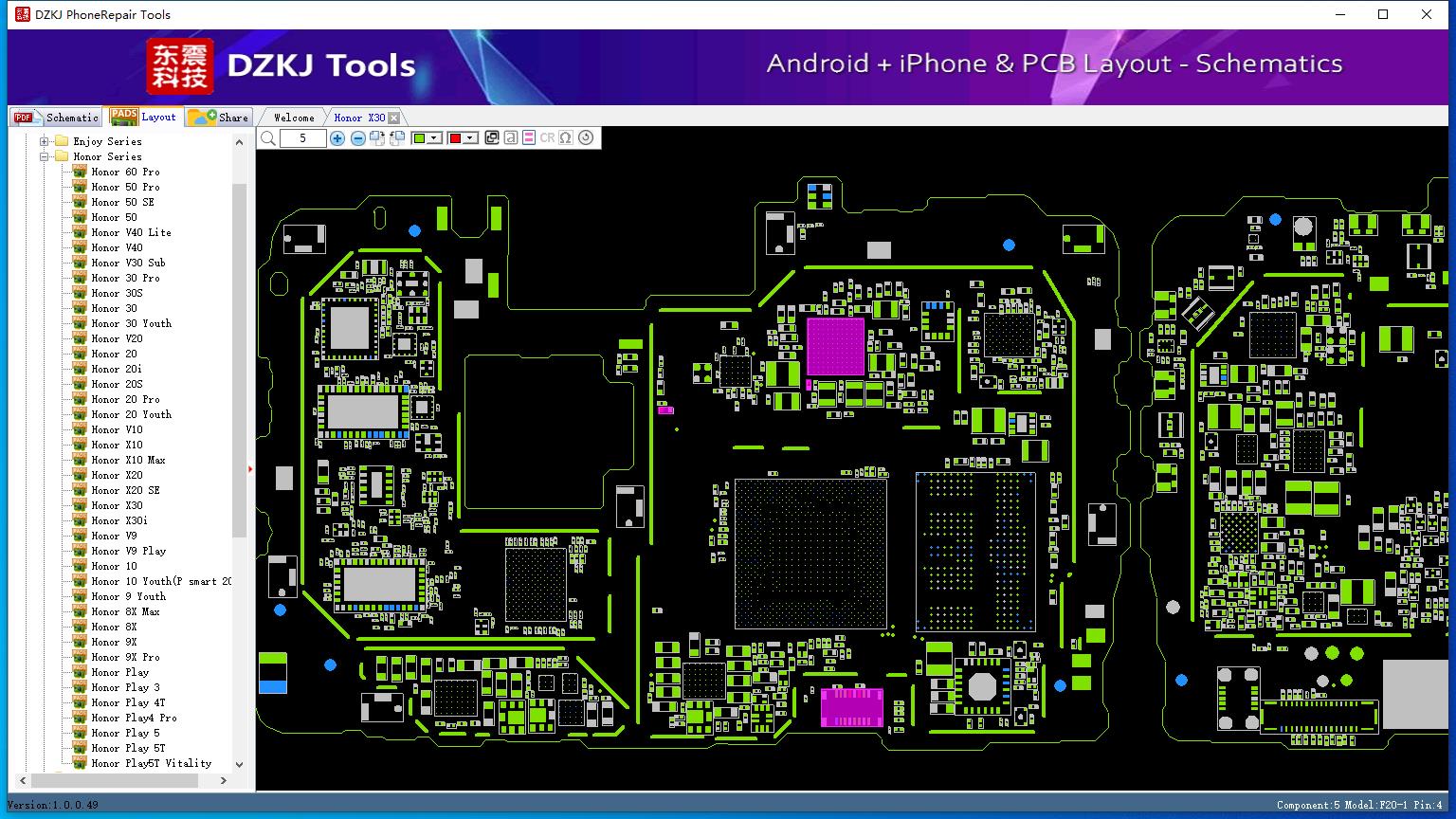Open the green color dropdown arrow
1456x819 pixels.
[434, 138]
